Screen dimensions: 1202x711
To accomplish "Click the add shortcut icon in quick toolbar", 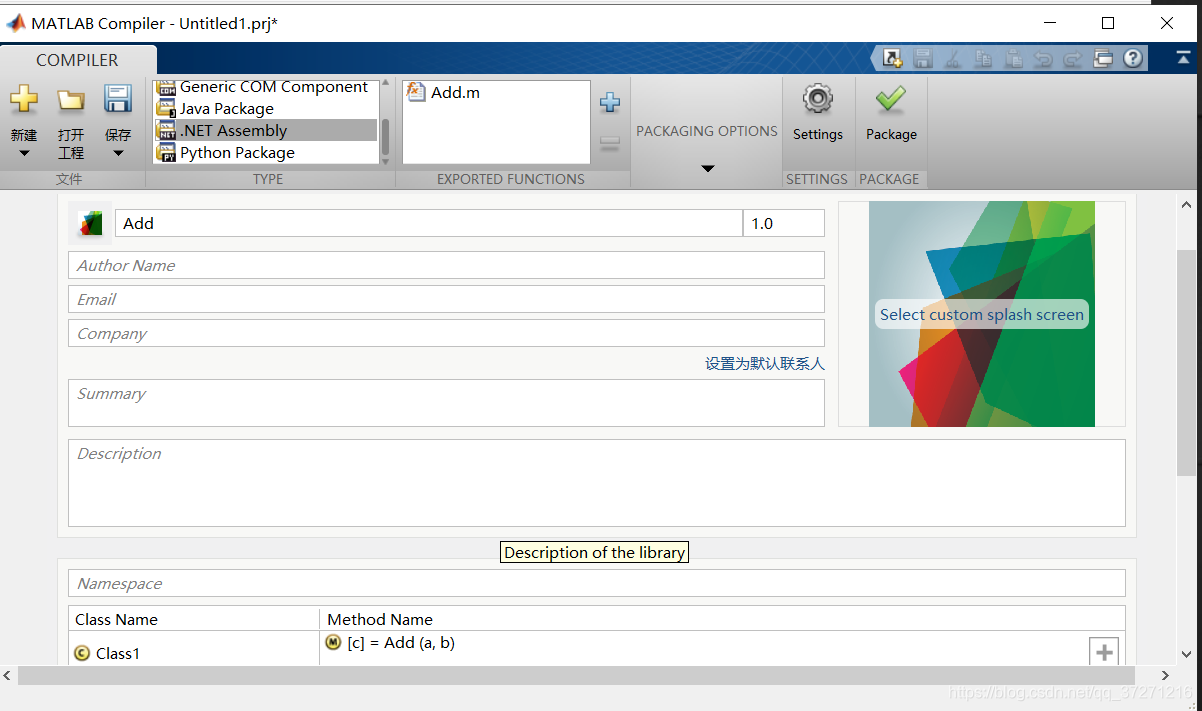I will tap(892, 59).
